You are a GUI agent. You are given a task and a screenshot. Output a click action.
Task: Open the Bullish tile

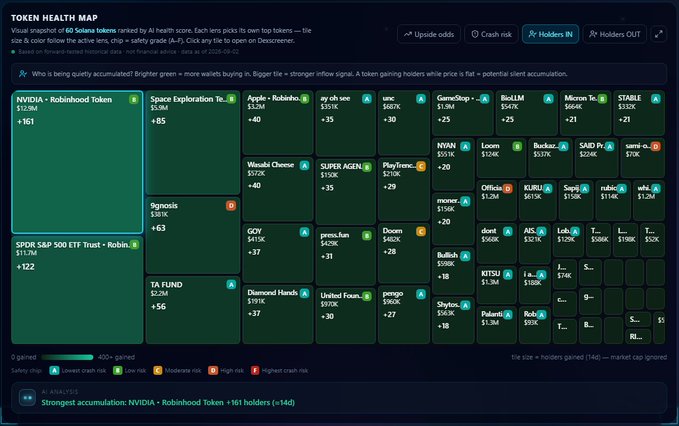click(x=453, y=271)
